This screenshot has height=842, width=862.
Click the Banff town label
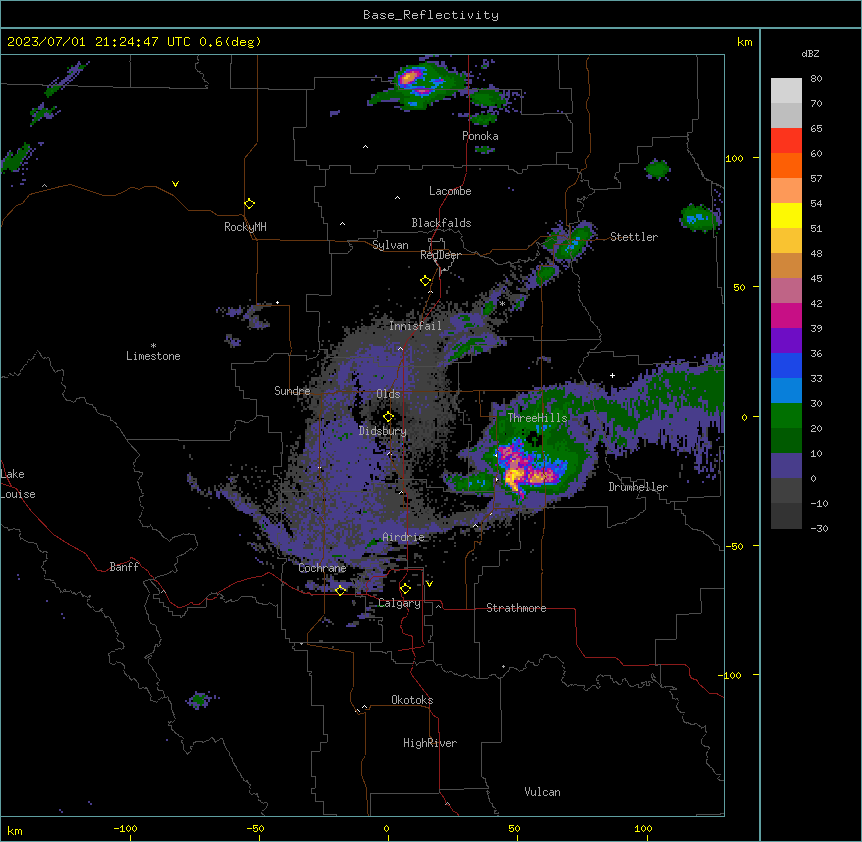[x=124, y=567]
